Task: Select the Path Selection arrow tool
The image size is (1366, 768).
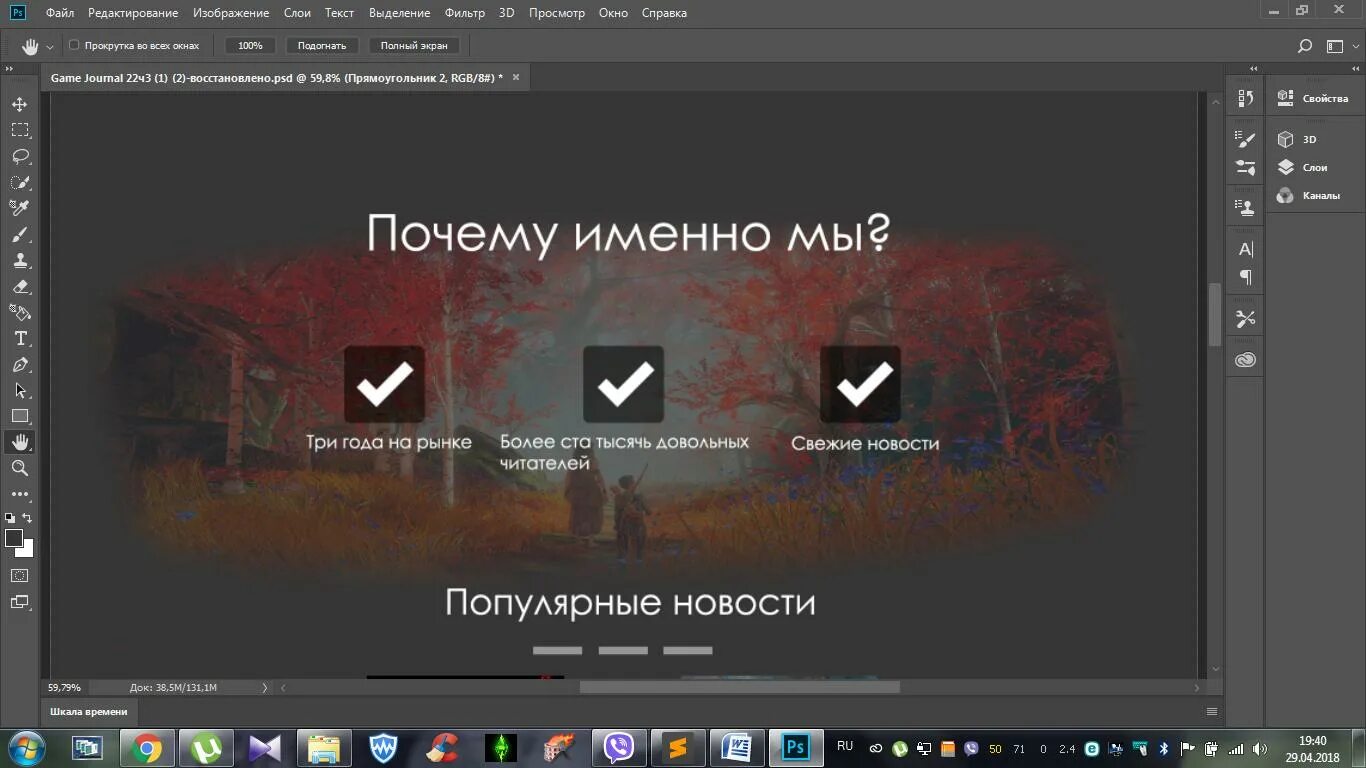Action: [x=20, y=390]
